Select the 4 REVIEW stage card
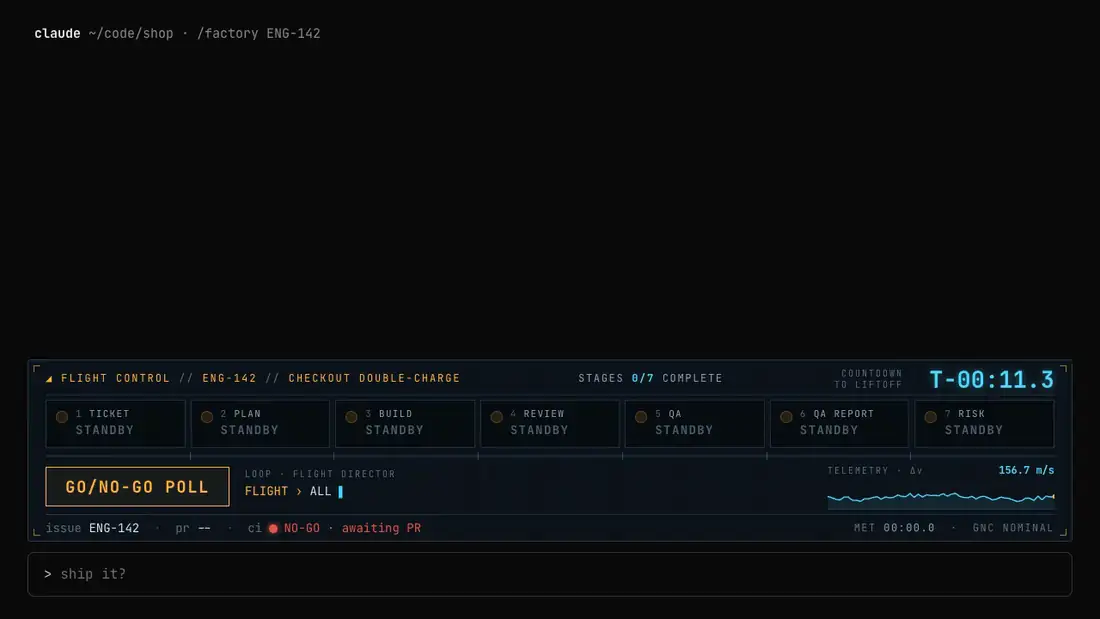 coord(550,423)
